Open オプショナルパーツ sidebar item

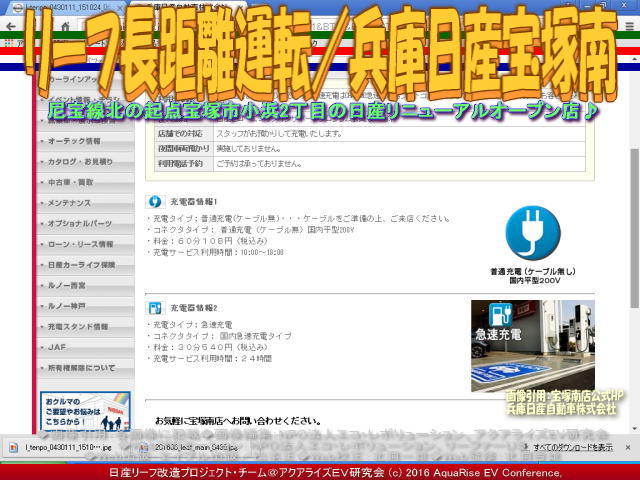pos(85,224)
